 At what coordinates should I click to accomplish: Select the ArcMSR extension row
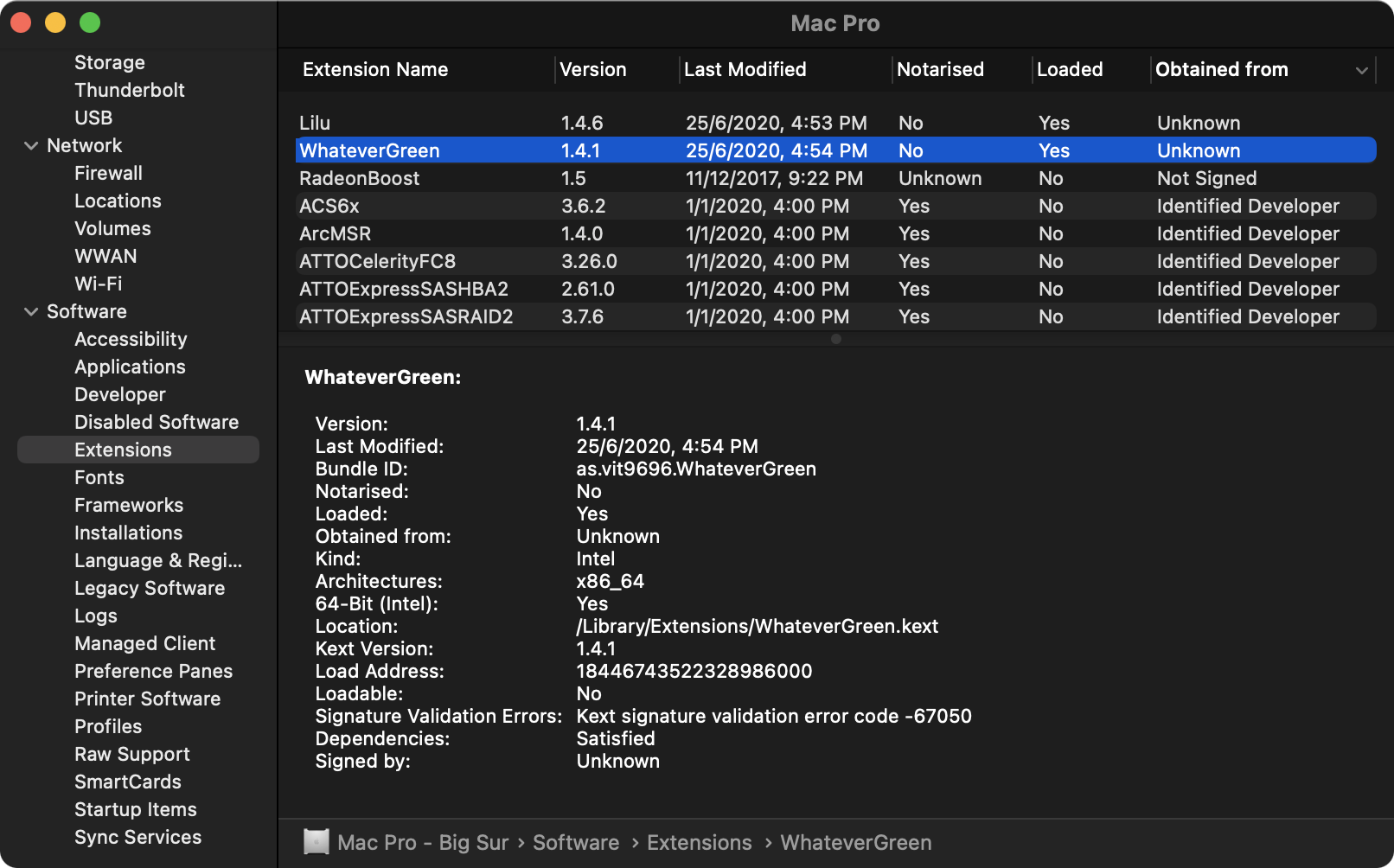pos(835,233)
